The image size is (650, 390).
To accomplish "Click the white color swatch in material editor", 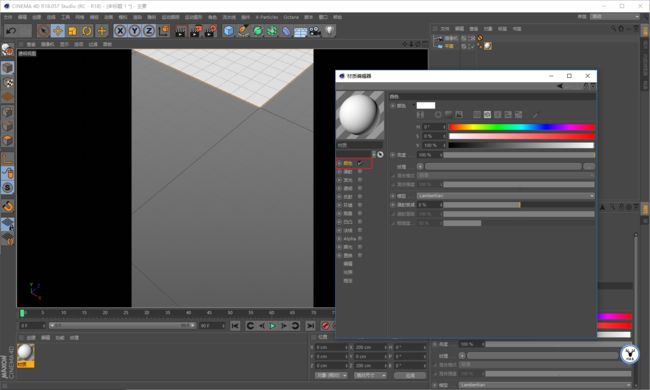I will [x=426, y=106].
